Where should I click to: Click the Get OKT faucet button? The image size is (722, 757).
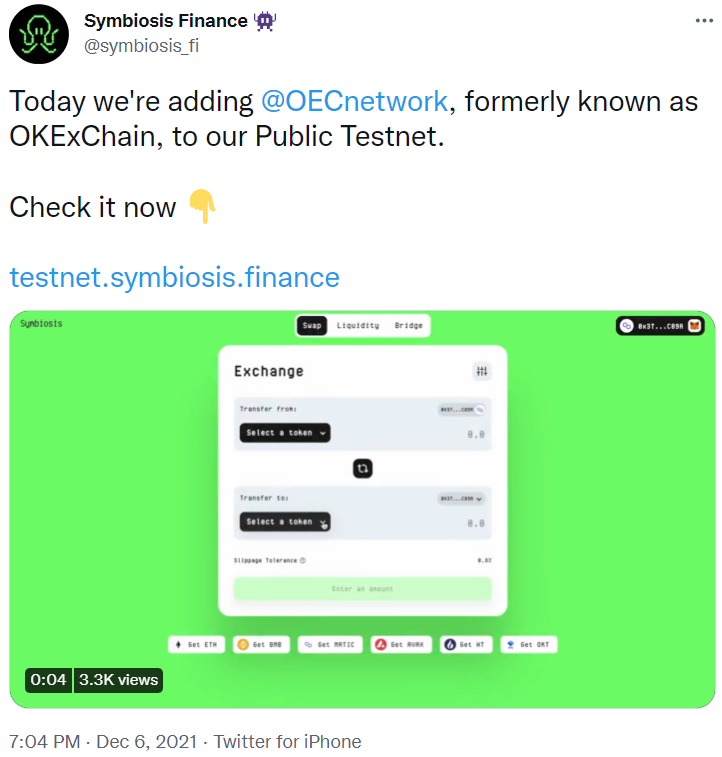coord(529,645)
